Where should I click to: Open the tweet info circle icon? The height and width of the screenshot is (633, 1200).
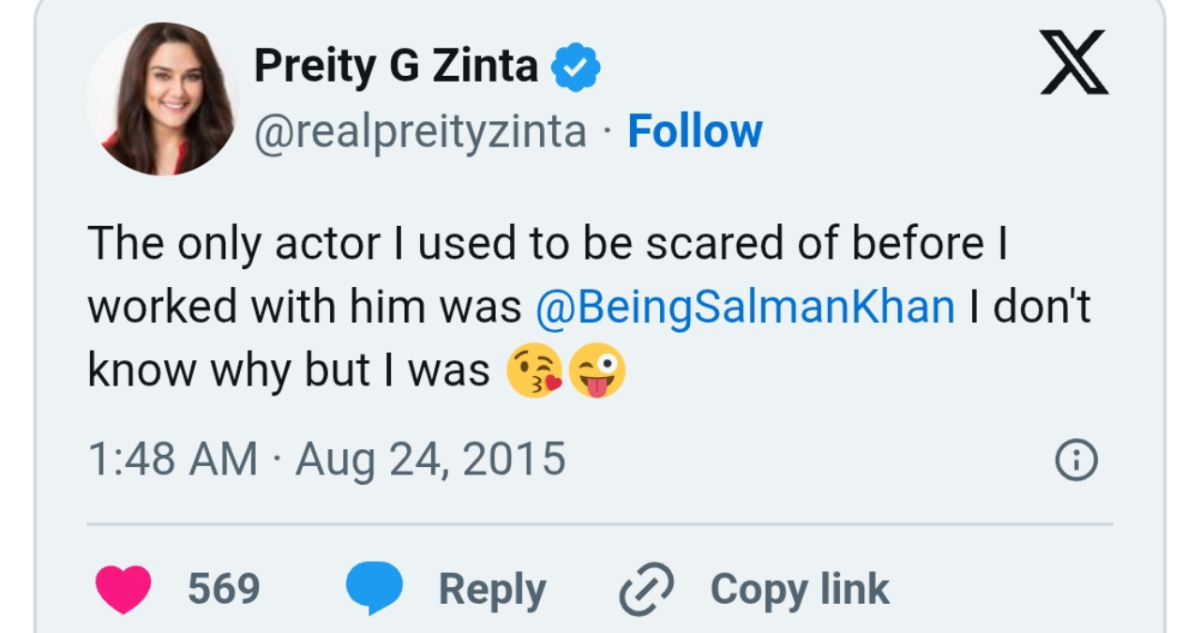[x=1077, y=461]
